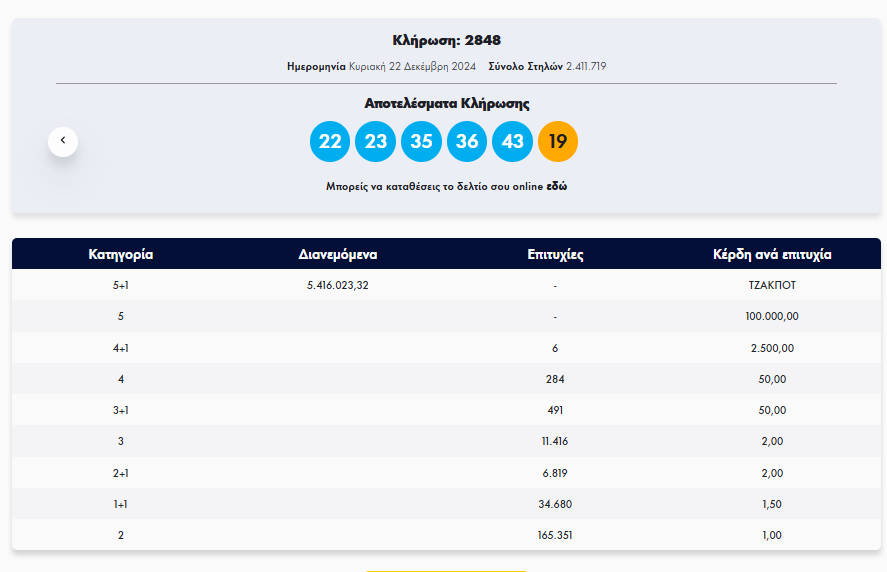Go to the previous draw using the chevron arrow
This screenshot has width=887, height=572.
point(63,141)
